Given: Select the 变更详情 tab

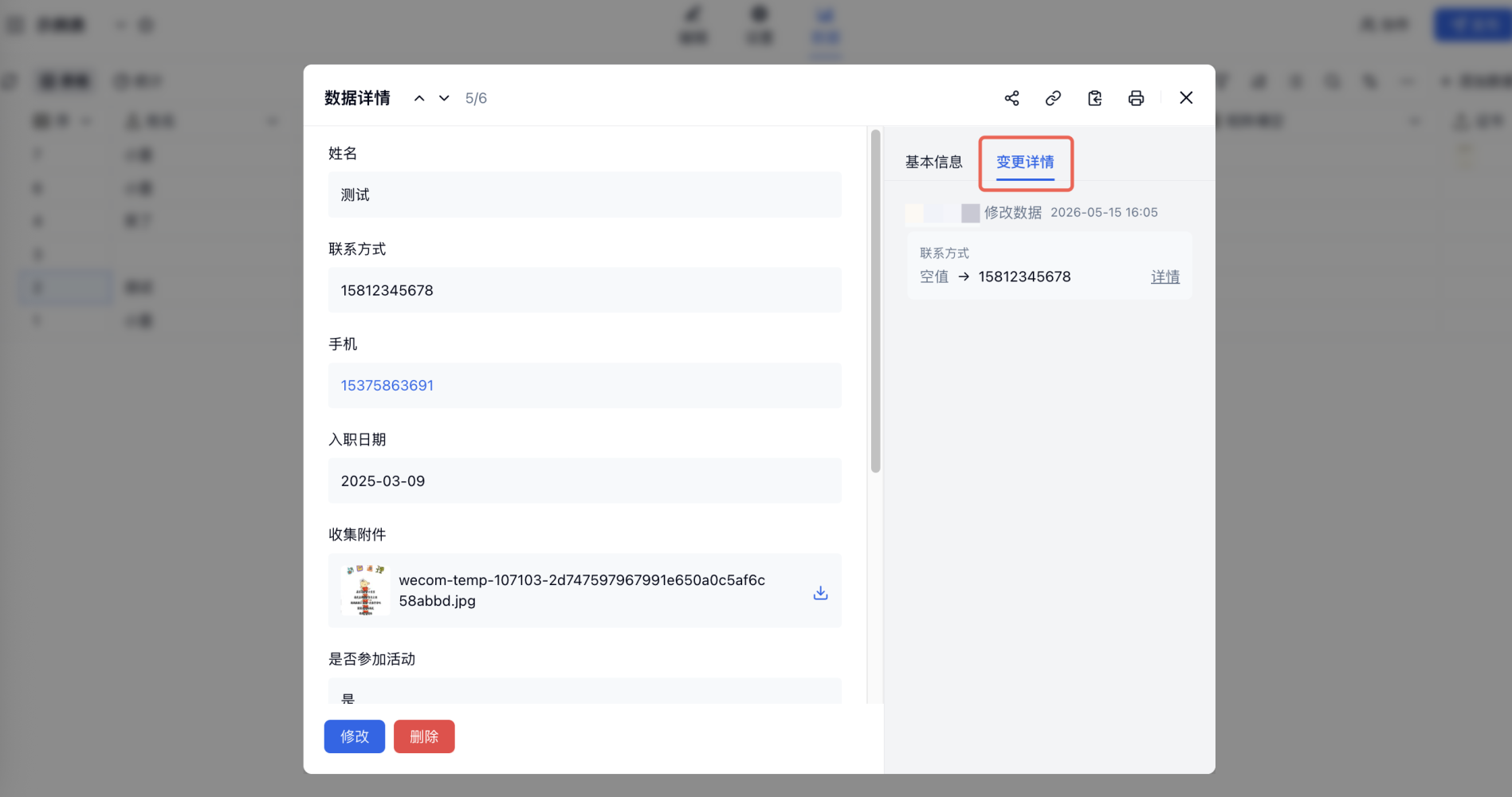Looking at the screenshot, I should (x=1025, y=162).
